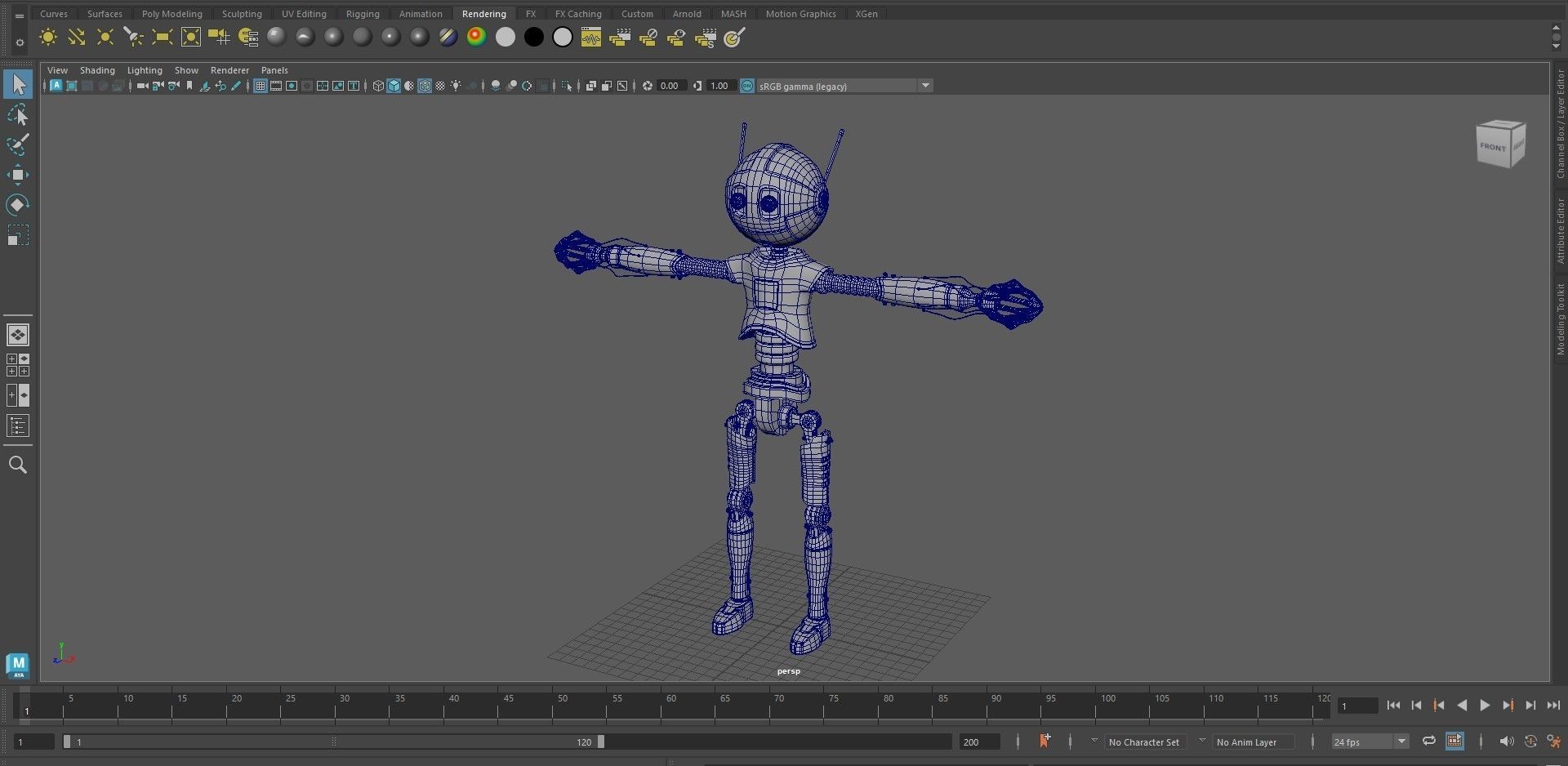Play the animation forward
This screenshot has width=1568, height=766.
pyautogui.click(x=1485, y=706)
